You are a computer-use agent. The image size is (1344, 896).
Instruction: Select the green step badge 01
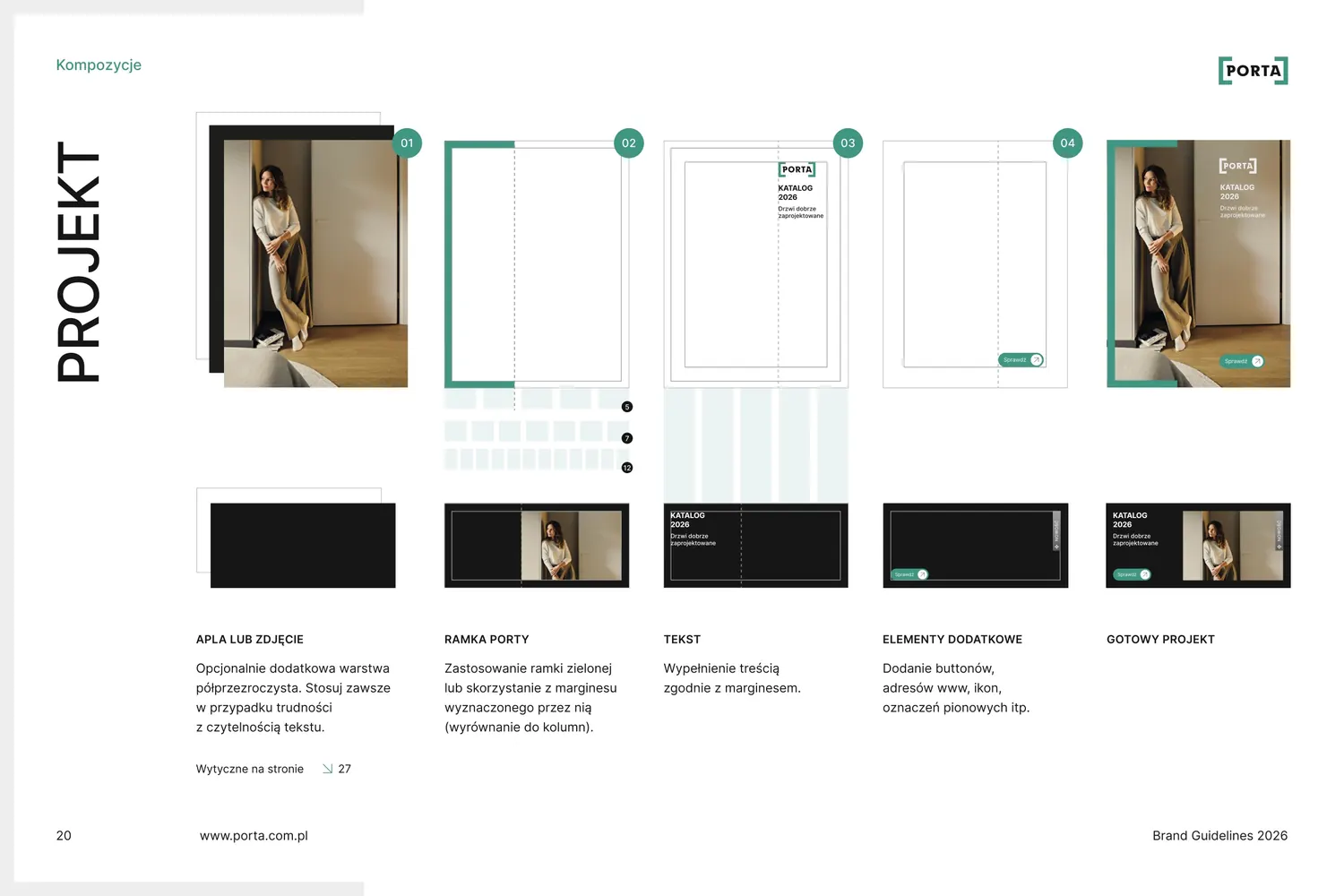click(x=407, y=143)
